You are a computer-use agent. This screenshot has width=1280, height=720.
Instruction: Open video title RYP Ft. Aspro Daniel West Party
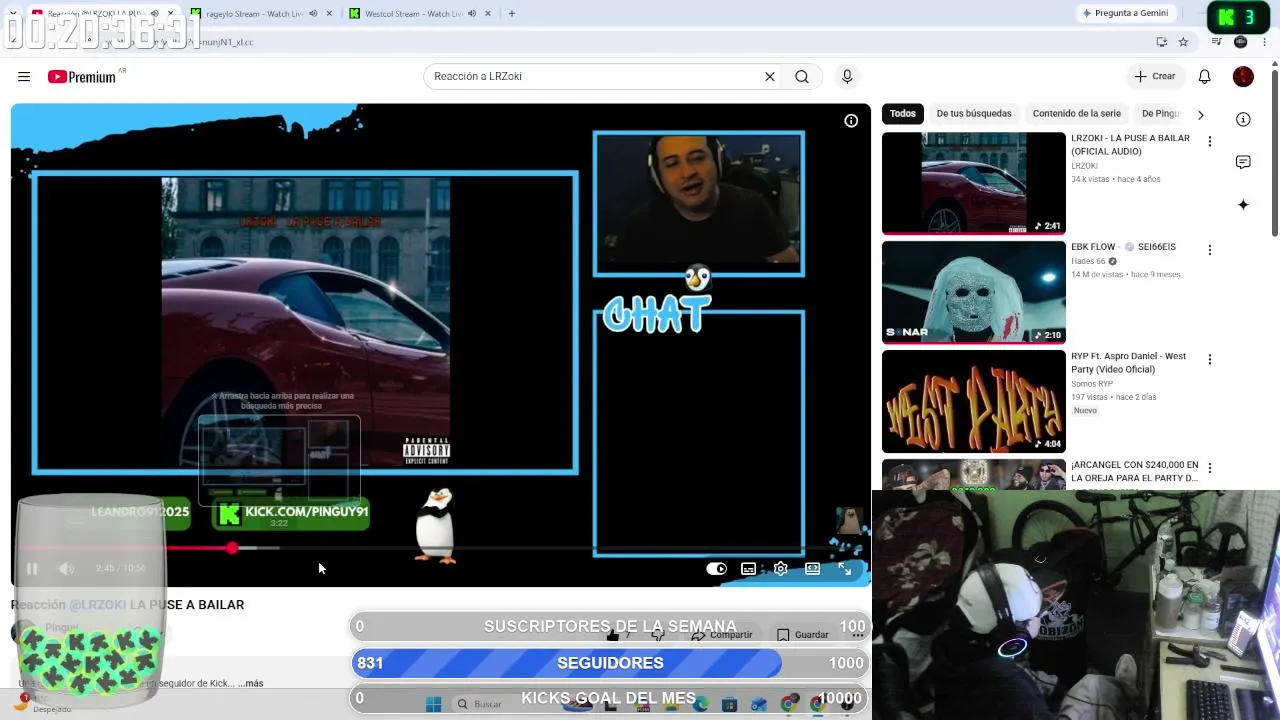point(1128,363)
